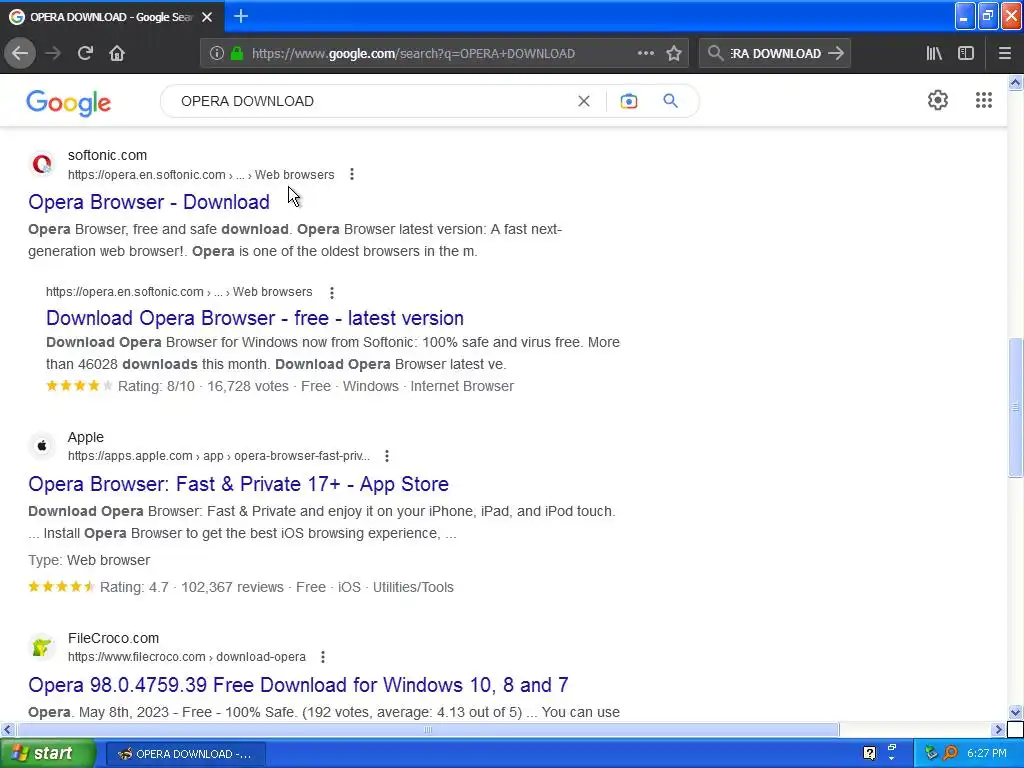Run Google search with magnifier button

pyautogui.click(x=670, y=101)
